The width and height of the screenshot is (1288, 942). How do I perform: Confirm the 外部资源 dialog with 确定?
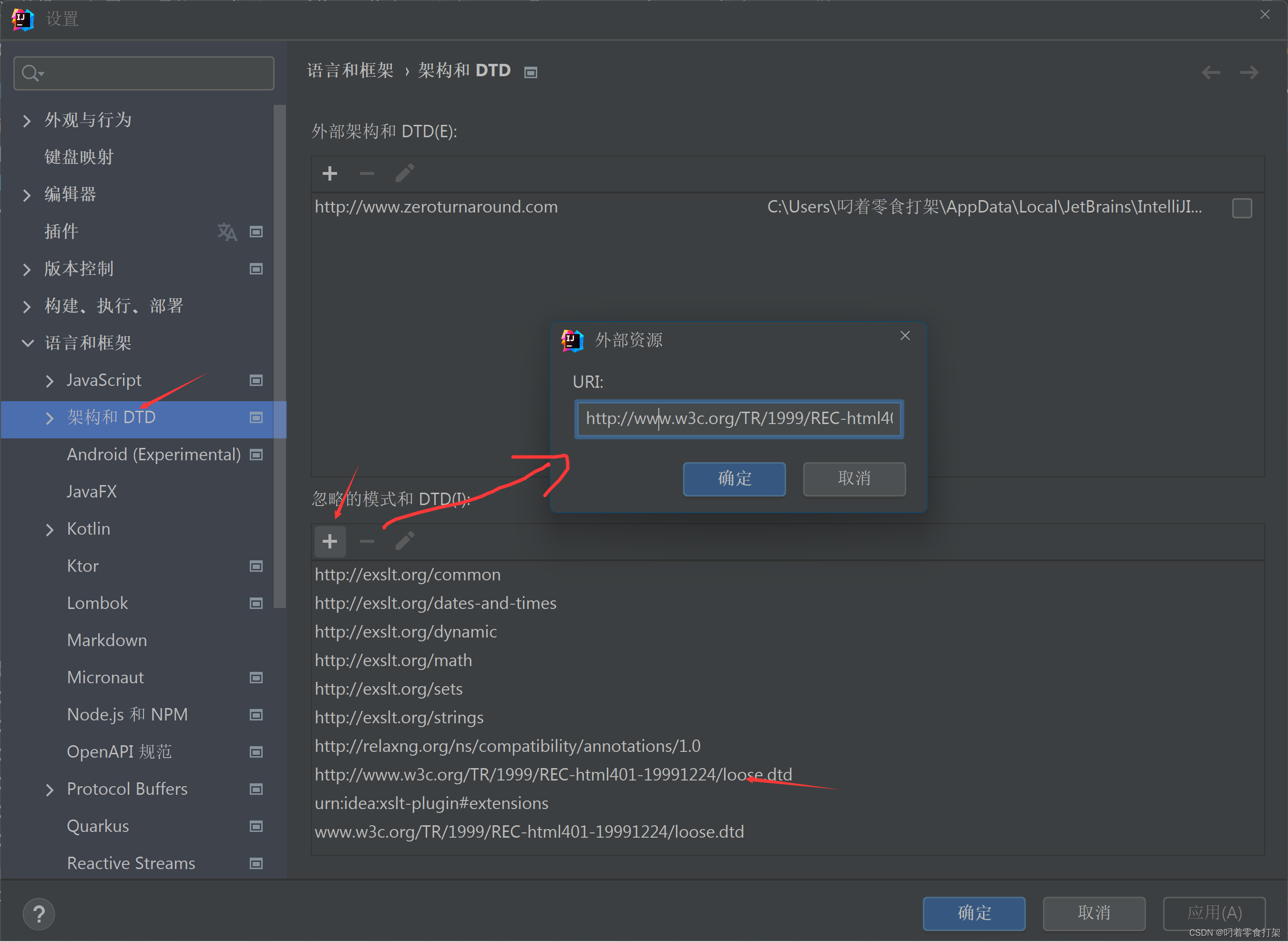tap(734, 478)
